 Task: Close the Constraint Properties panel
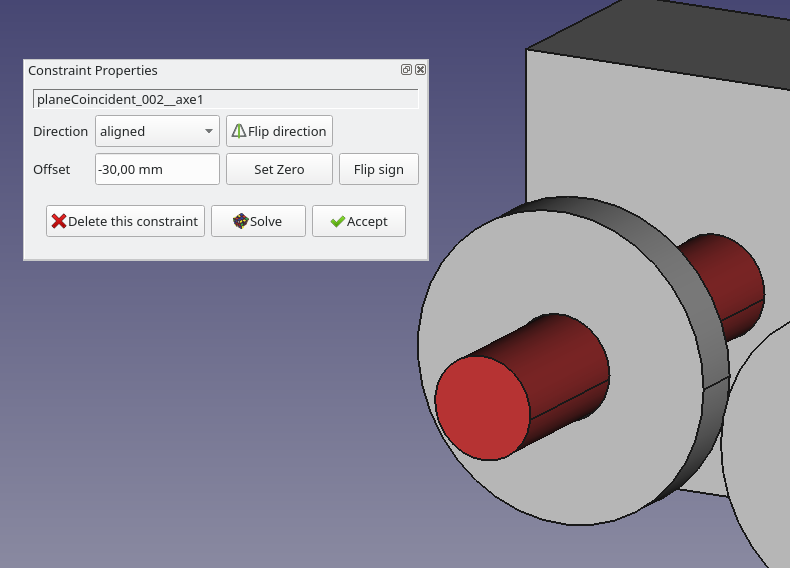420,70
